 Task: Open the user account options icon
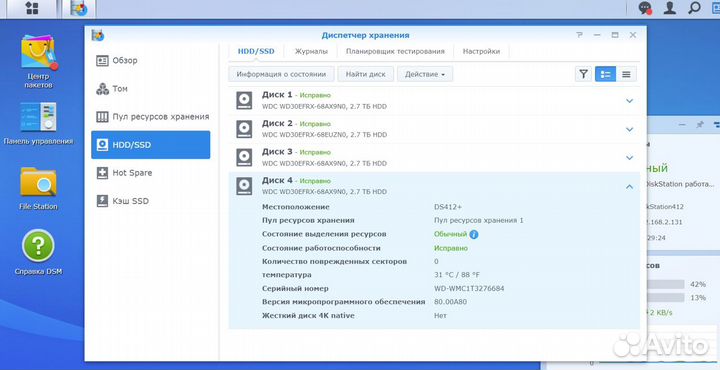[x=670, y=8]
